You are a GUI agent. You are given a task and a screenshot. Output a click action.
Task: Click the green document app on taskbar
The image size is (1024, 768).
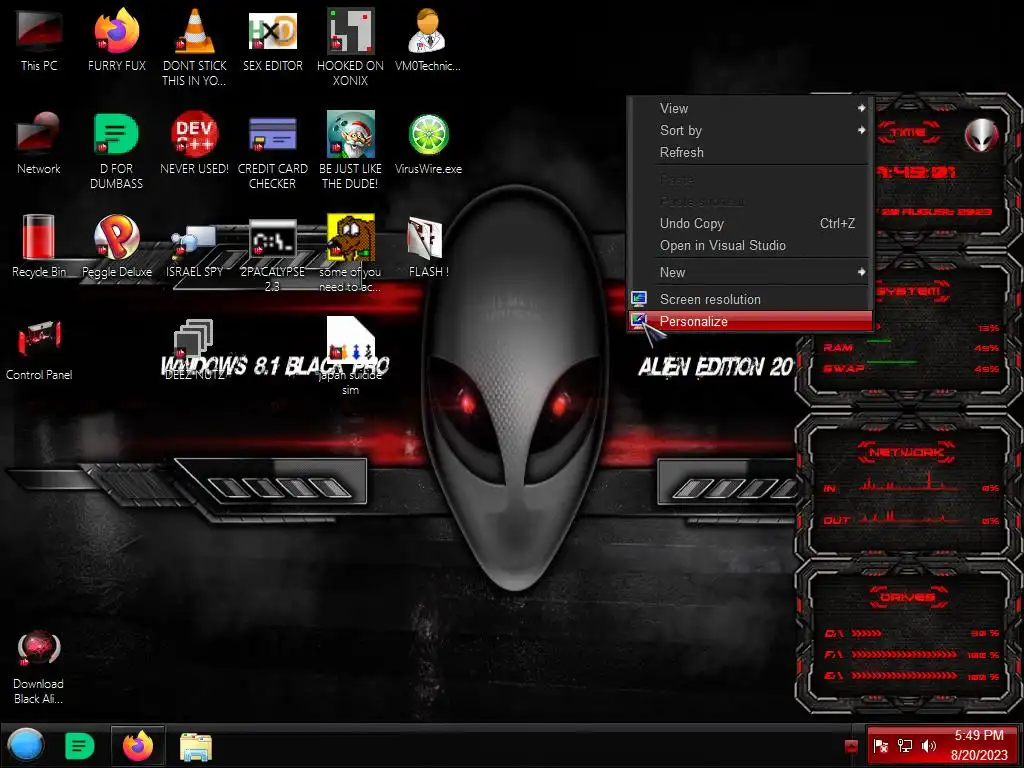pos(80,746)
